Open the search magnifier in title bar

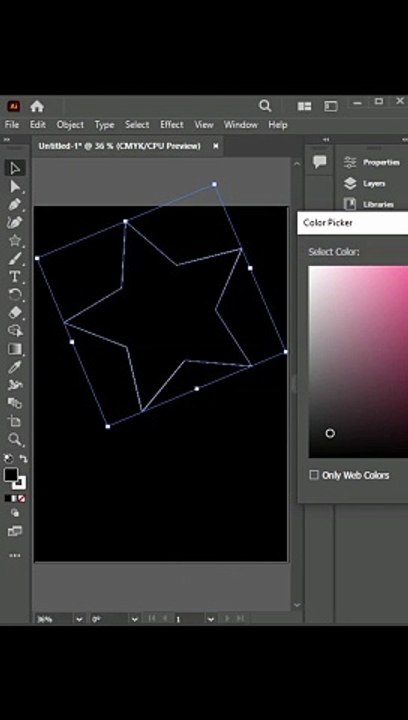coord(265,106)
